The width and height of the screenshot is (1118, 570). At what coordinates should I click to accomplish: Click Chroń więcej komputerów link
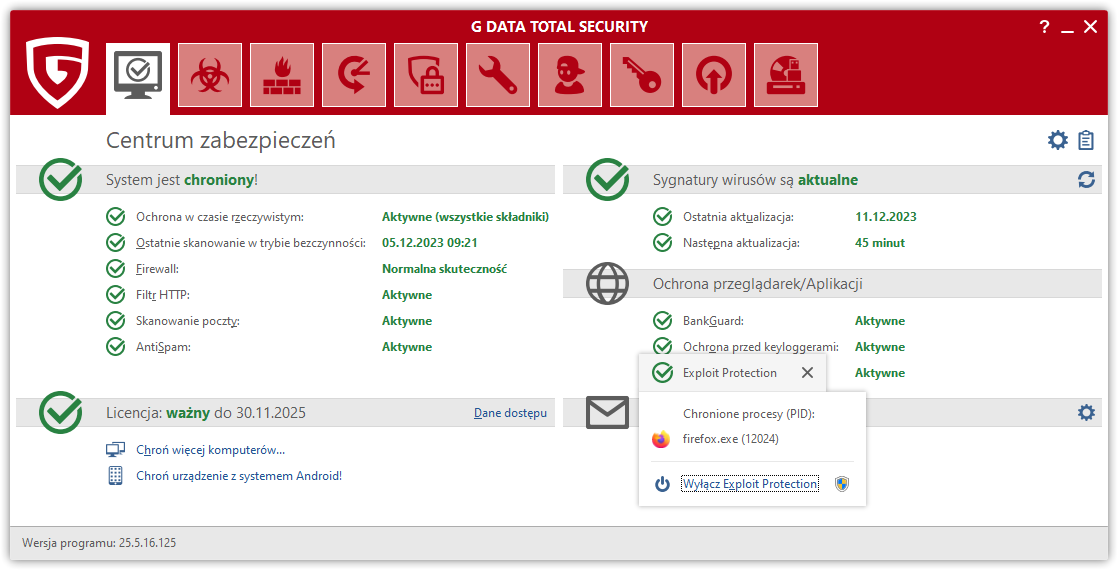pos(210,450)
